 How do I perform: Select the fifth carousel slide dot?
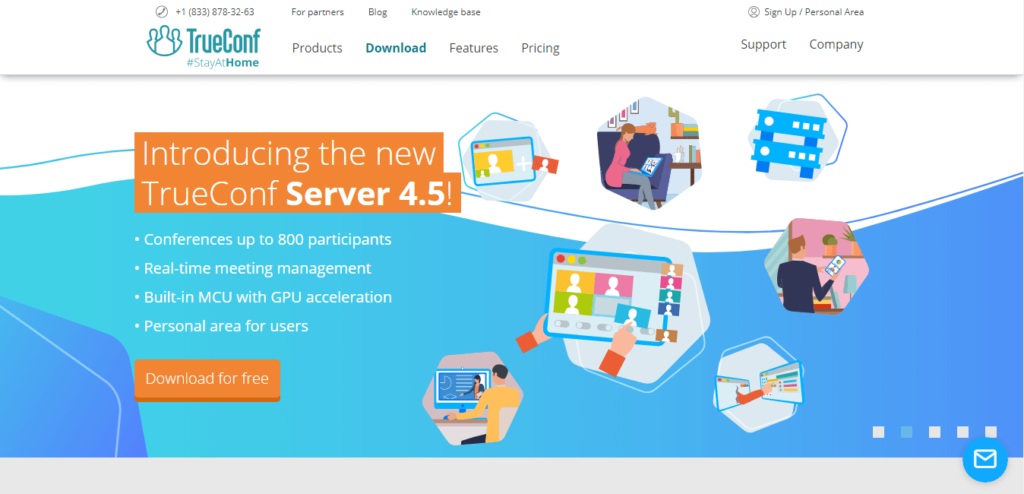pyautogui.click(x=991, y=432)
